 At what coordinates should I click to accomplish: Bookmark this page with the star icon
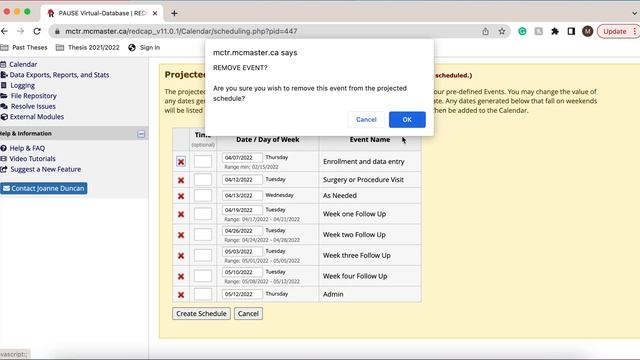pyautogui.click(x=502, y=31)
